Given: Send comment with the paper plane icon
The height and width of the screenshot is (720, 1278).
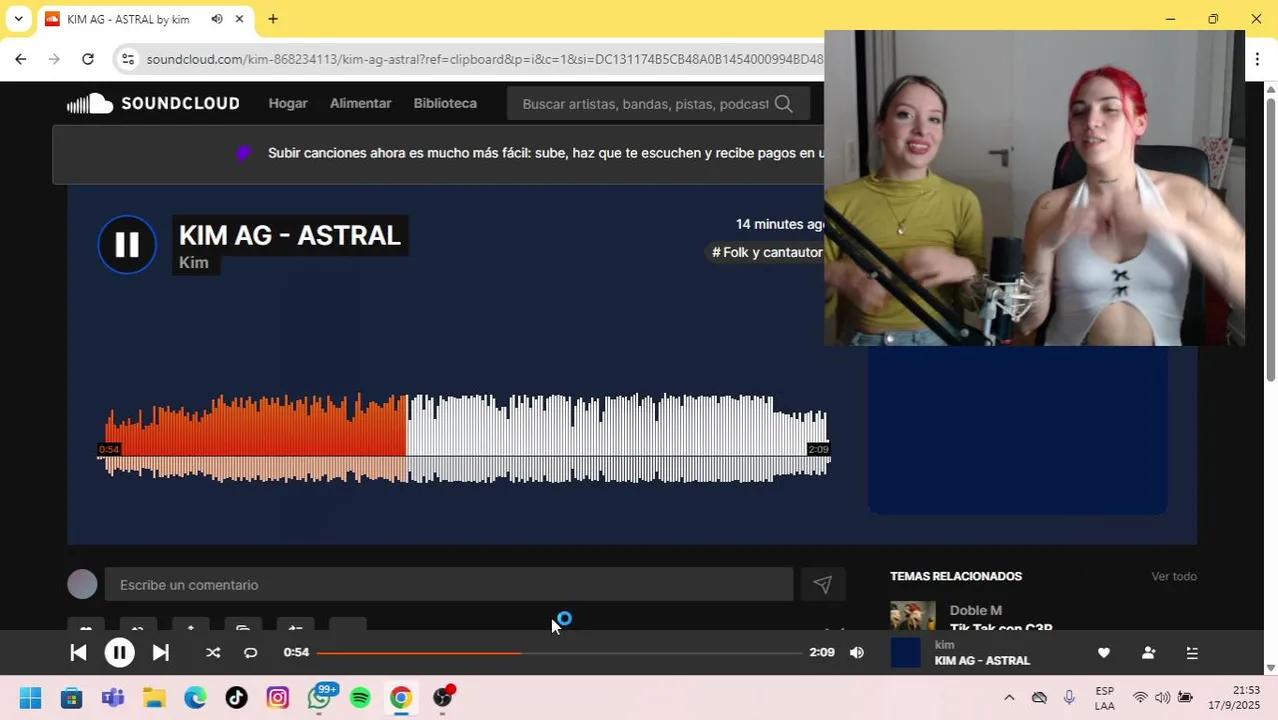Looking at the screenshot, I should pos(822,585).
